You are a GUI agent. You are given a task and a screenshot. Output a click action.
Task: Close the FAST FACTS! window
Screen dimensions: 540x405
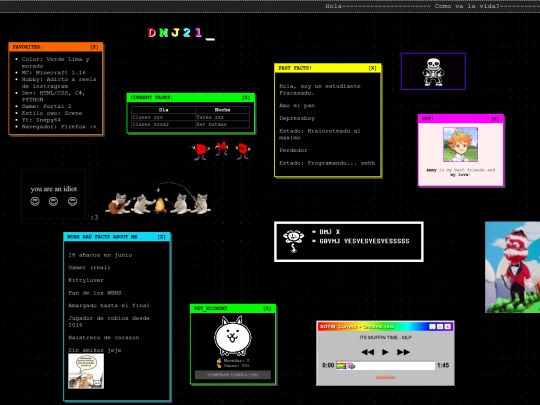[x=373, y=68]
